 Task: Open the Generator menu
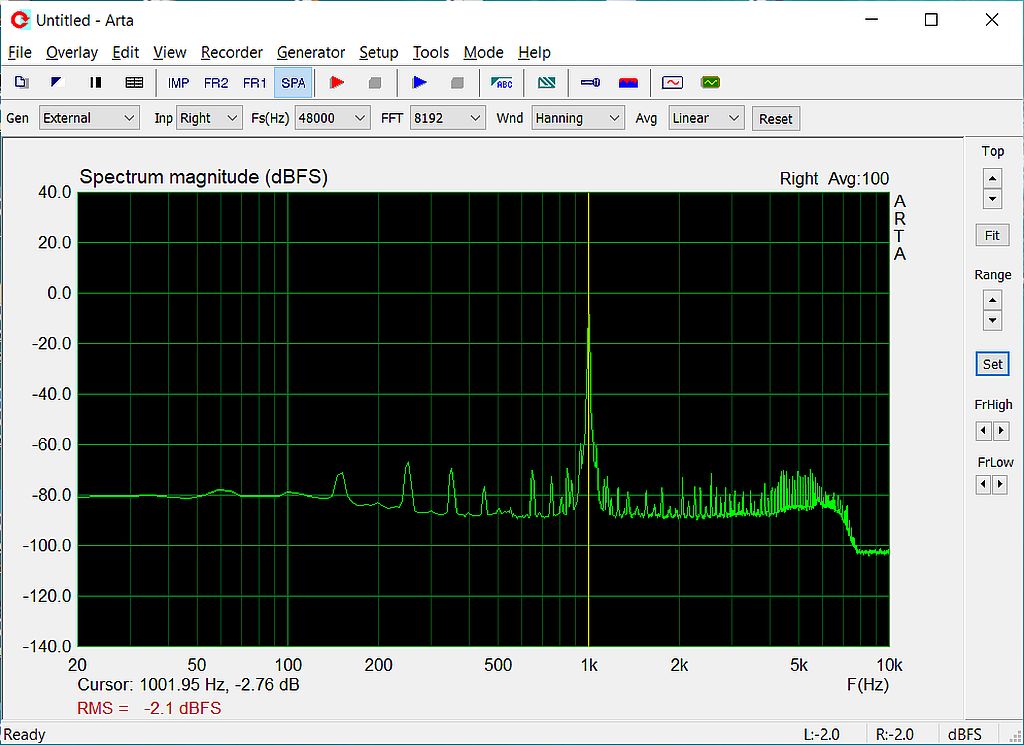[311, 52]
